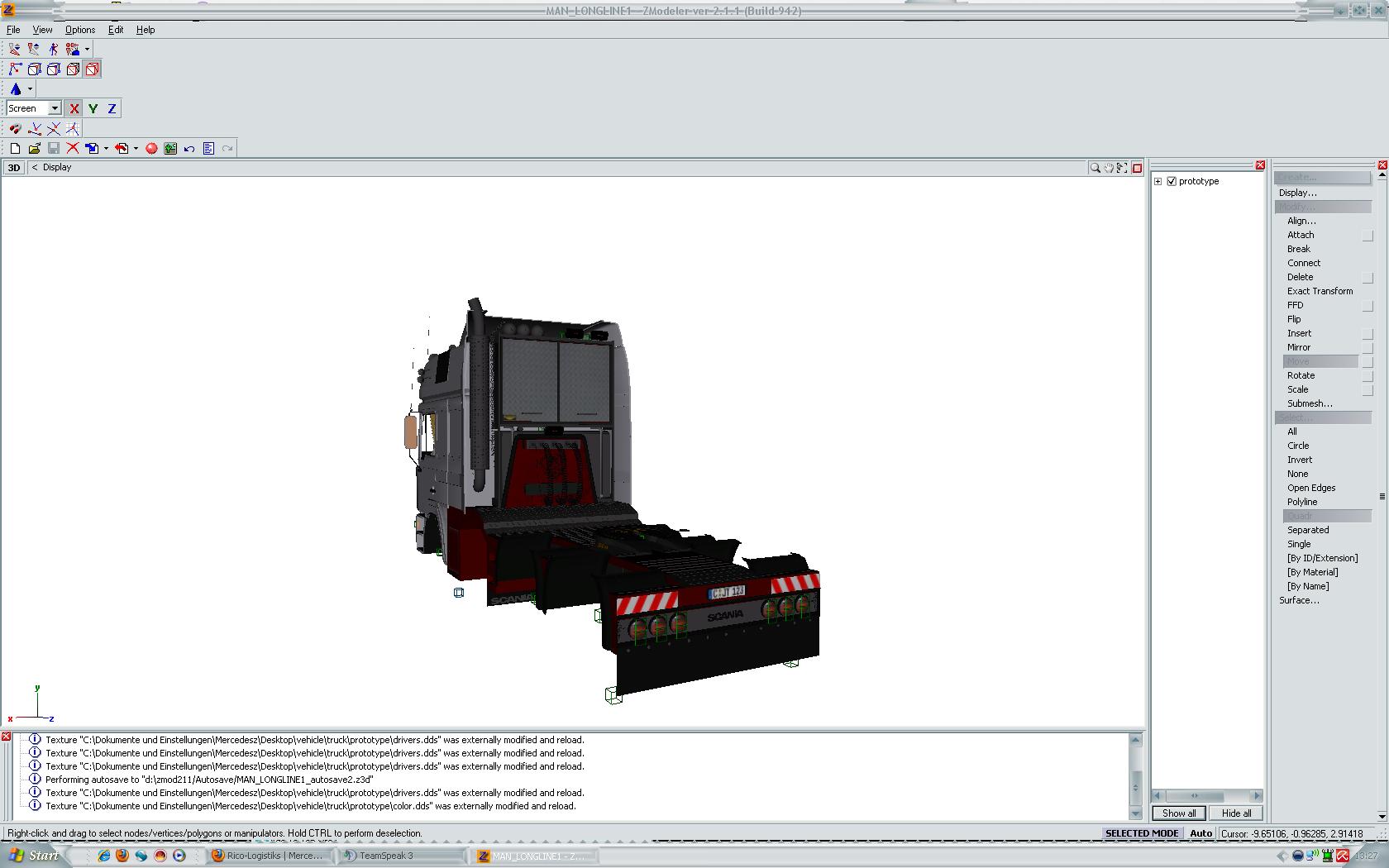Viewport: 1389px width, 868px height.
Task: Click the Open file folder icon
Action: [34, 149]
